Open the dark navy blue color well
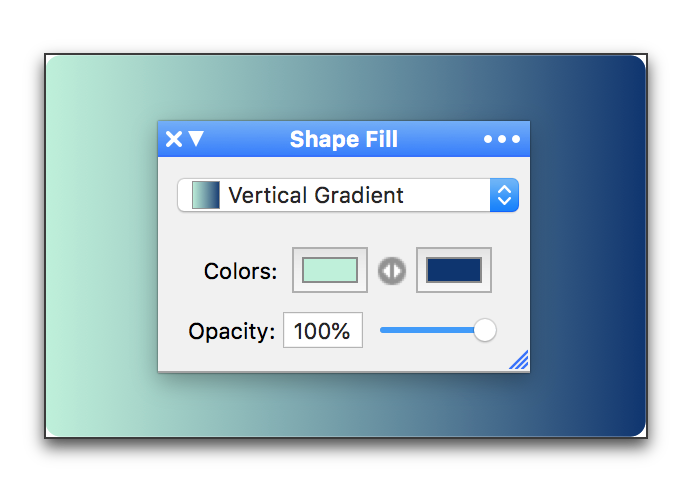 454,270
